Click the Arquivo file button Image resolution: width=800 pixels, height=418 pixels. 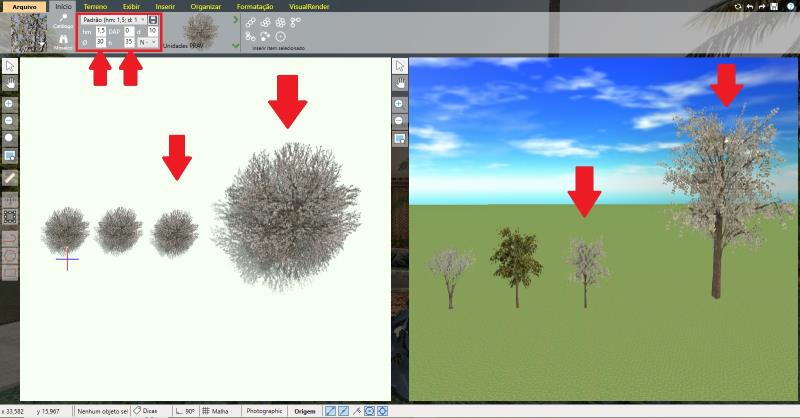(24, 6)
